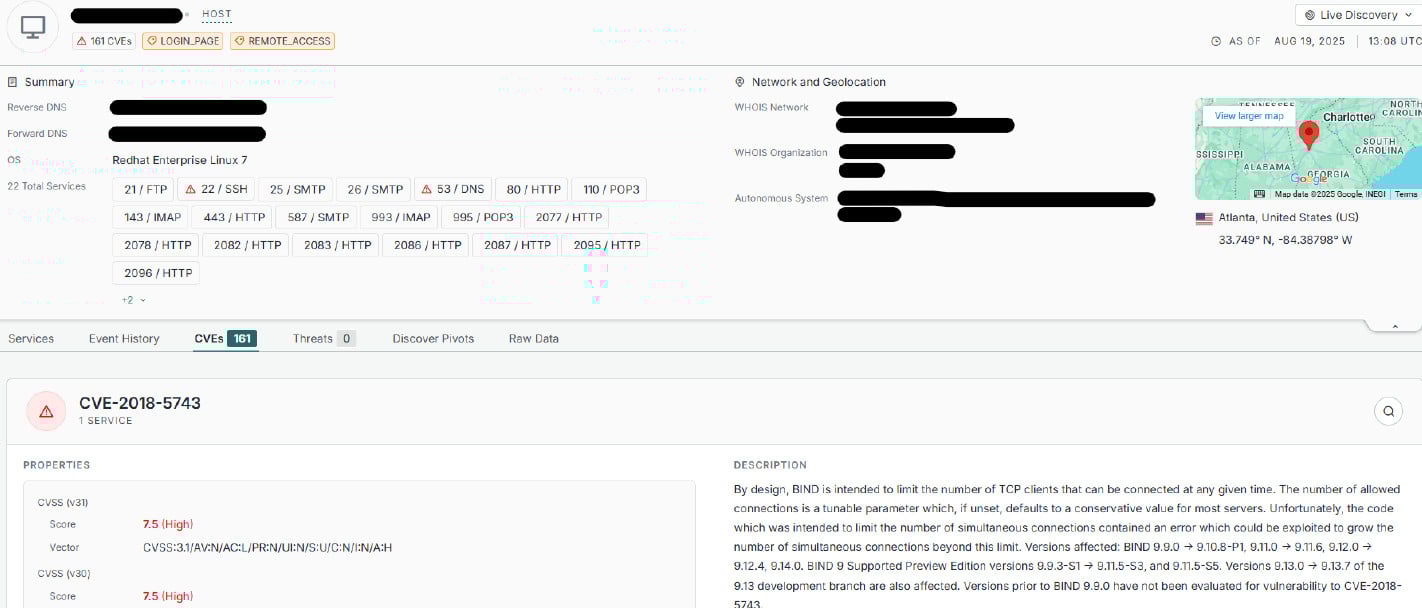
Task: Select the 21 / FTP service button
Action: [x=143, y=189]
